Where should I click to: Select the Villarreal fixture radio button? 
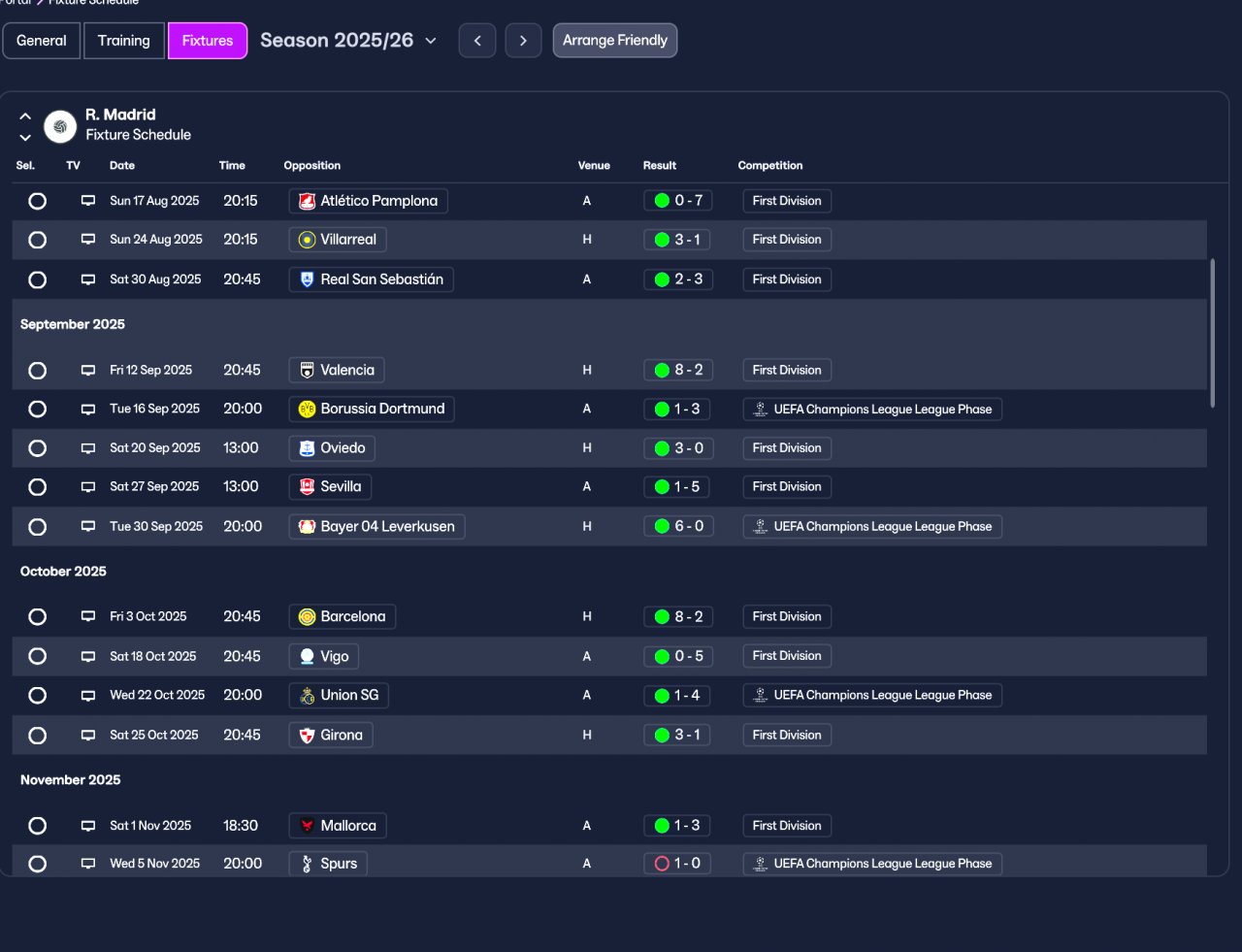[38, 240]
